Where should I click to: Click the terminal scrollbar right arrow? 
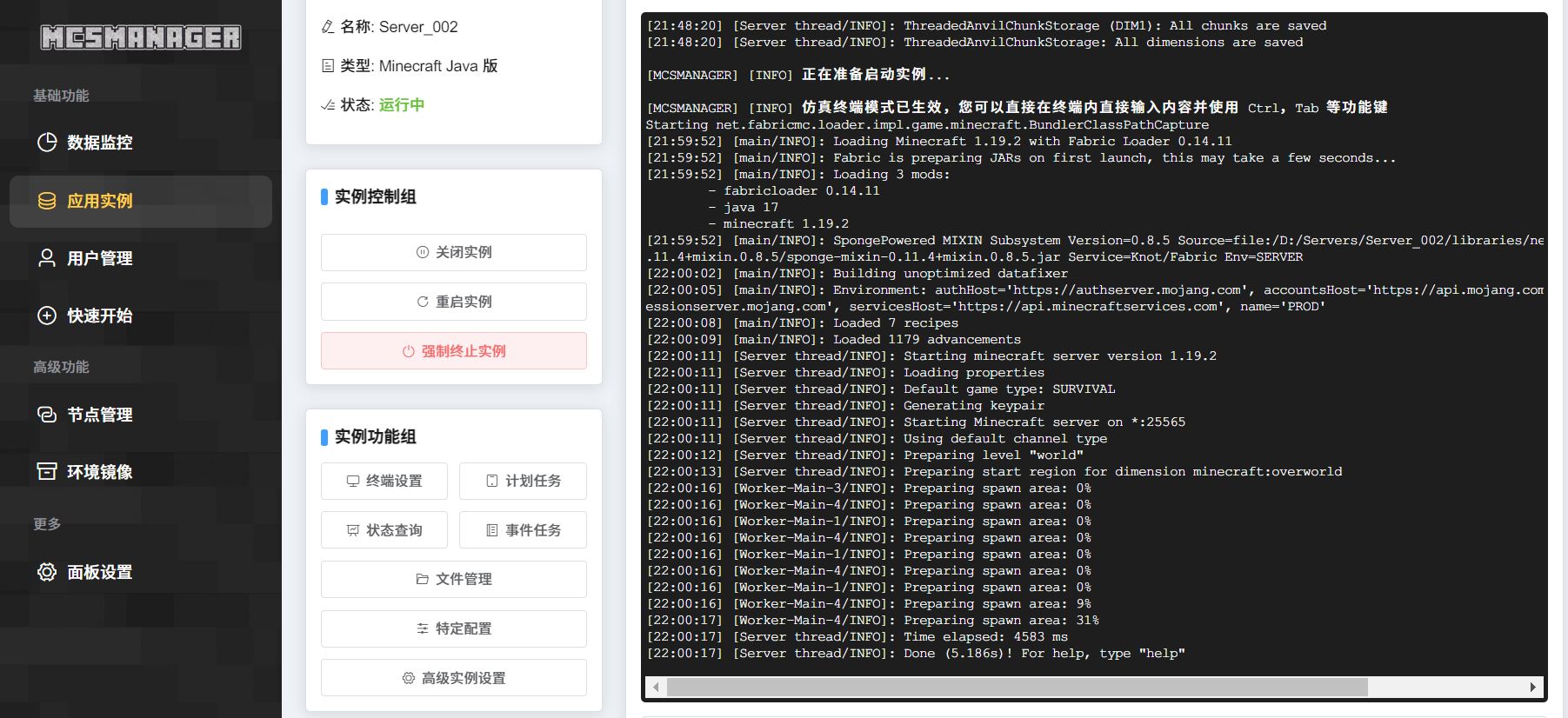1533,688
